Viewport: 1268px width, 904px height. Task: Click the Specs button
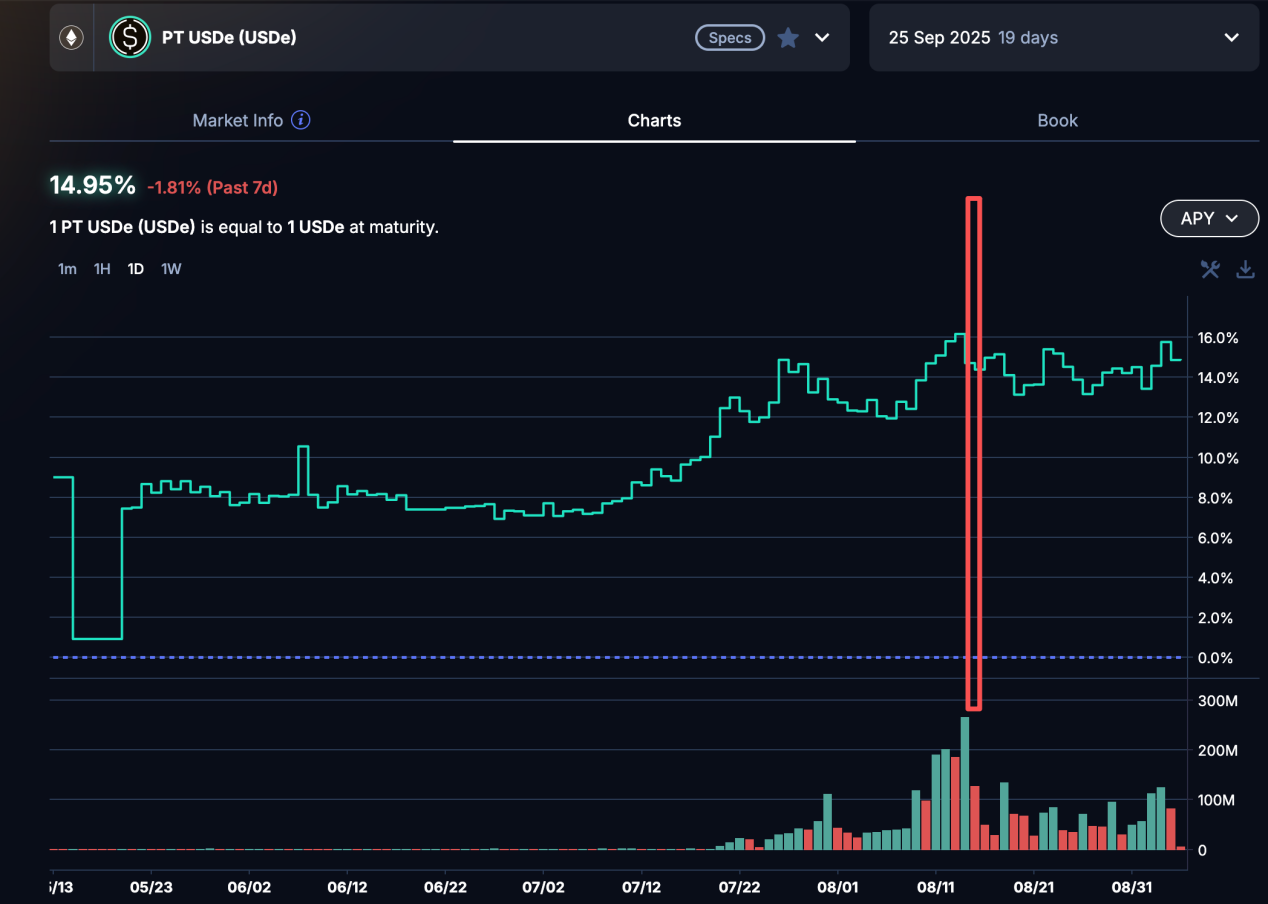tap(729, 37)
